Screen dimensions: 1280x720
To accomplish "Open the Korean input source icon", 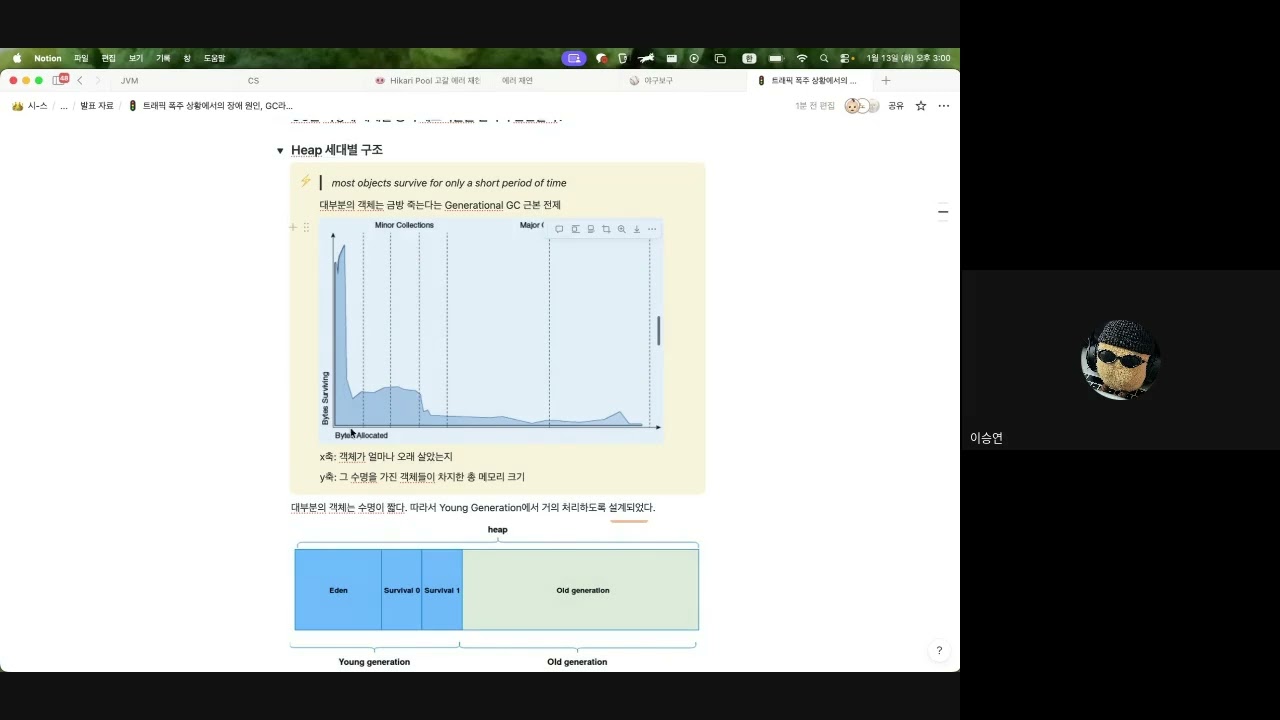I will pyautogui.click(x=749, y=58).
